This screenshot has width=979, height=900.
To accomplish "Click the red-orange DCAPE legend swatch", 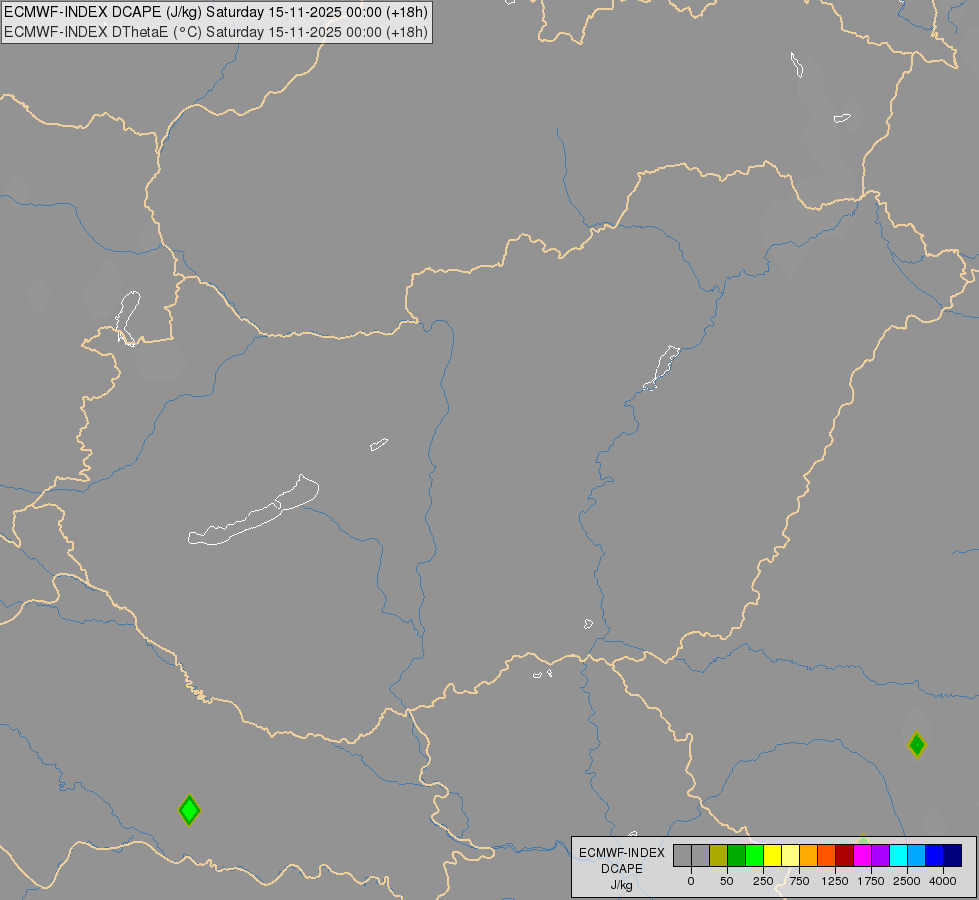I will click(827, 855).
